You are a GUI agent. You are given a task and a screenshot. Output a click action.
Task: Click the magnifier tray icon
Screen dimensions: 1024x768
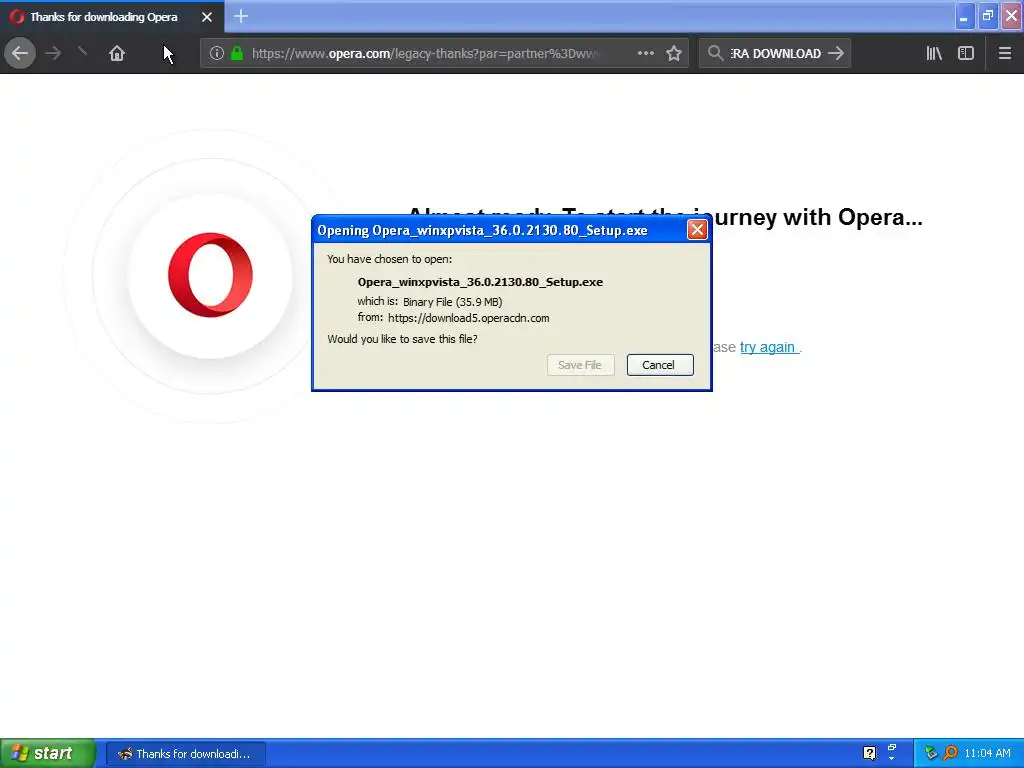pyautogui.click(x=950, y=753)
